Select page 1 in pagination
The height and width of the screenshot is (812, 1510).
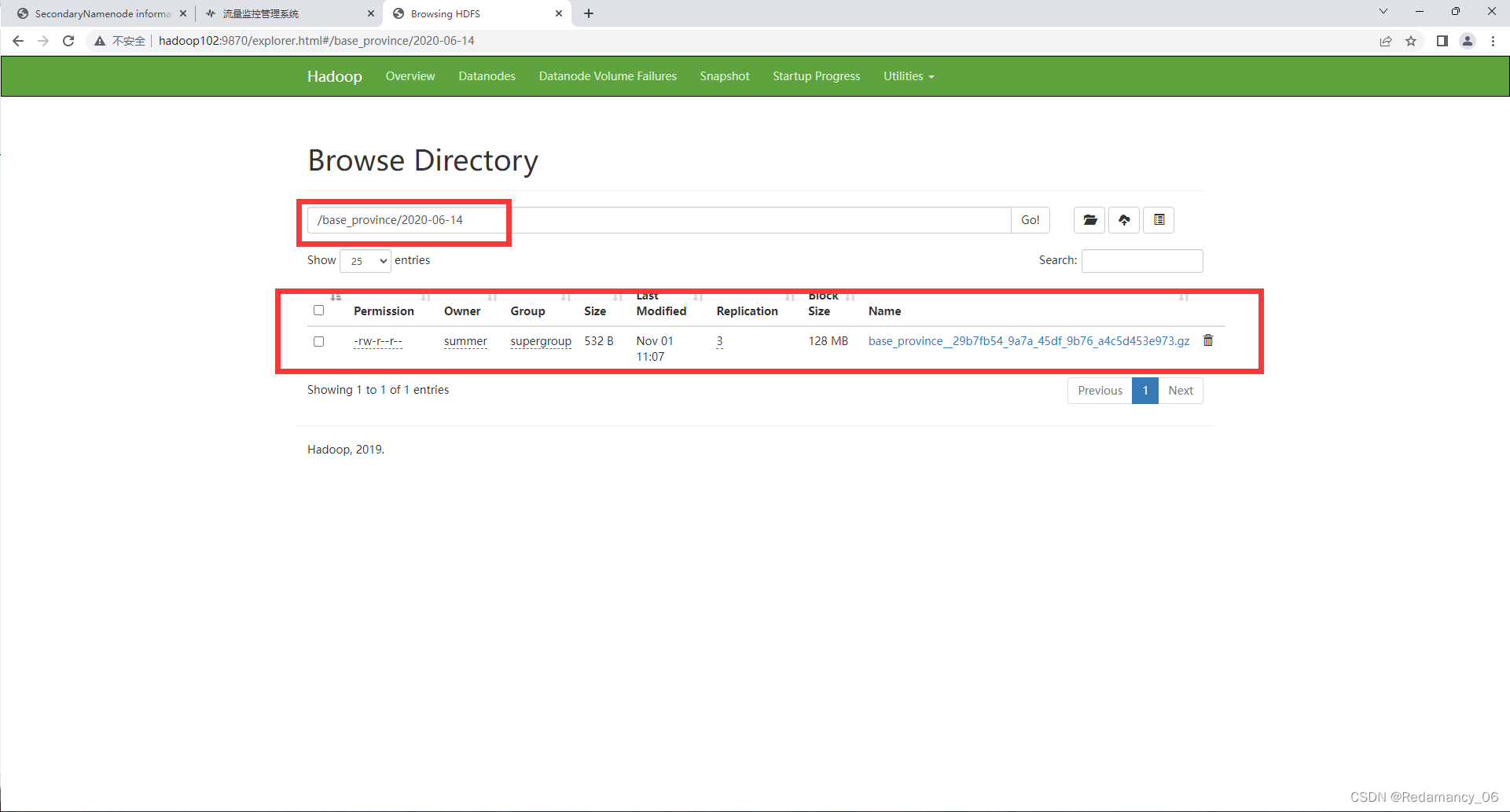tap(1145, 391)
